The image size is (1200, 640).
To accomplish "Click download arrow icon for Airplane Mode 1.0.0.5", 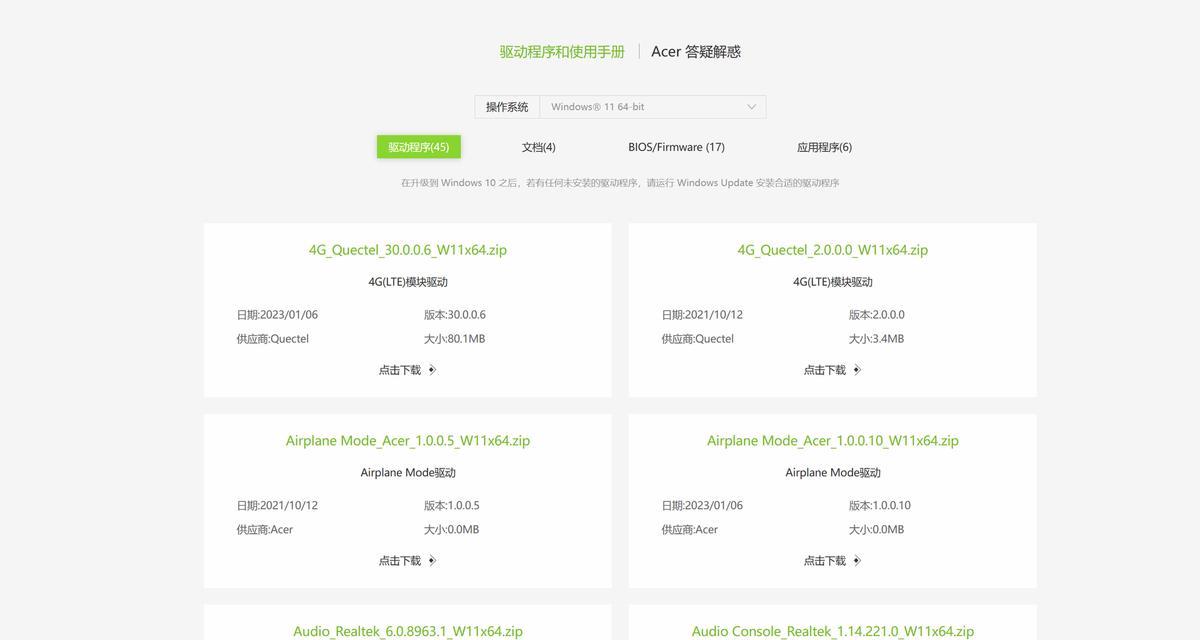I will click(432, 561).
